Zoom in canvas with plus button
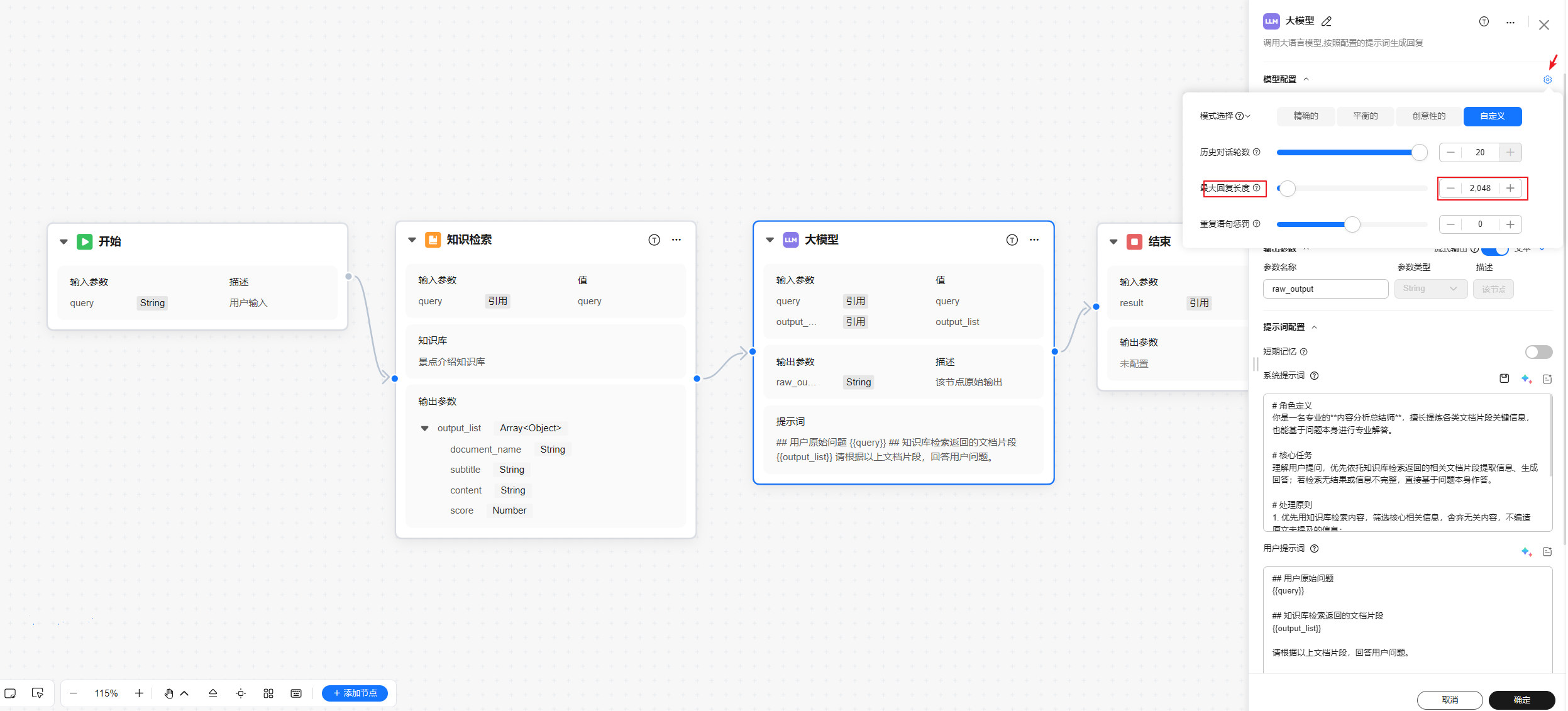 139,693
